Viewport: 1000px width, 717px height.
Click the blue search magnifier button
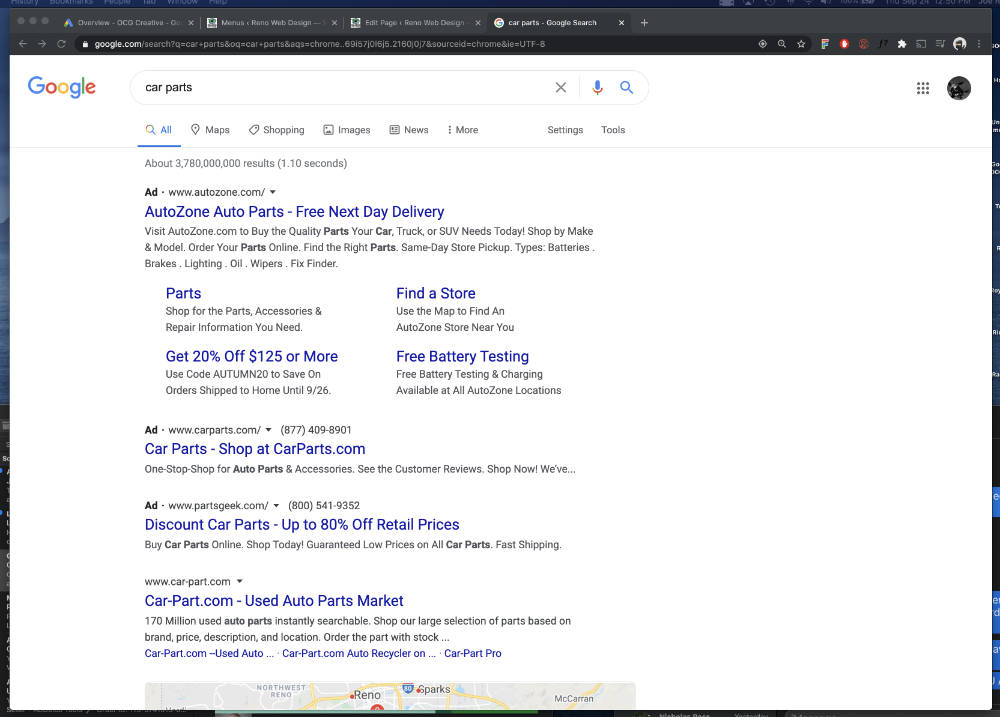(x=626, y=87)
